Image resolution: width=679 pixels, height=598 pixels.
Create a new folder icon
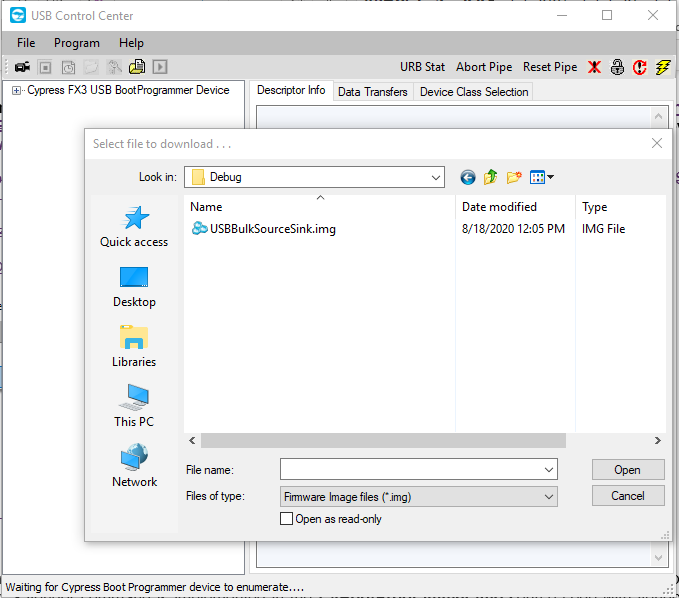[x=514, y=177]
